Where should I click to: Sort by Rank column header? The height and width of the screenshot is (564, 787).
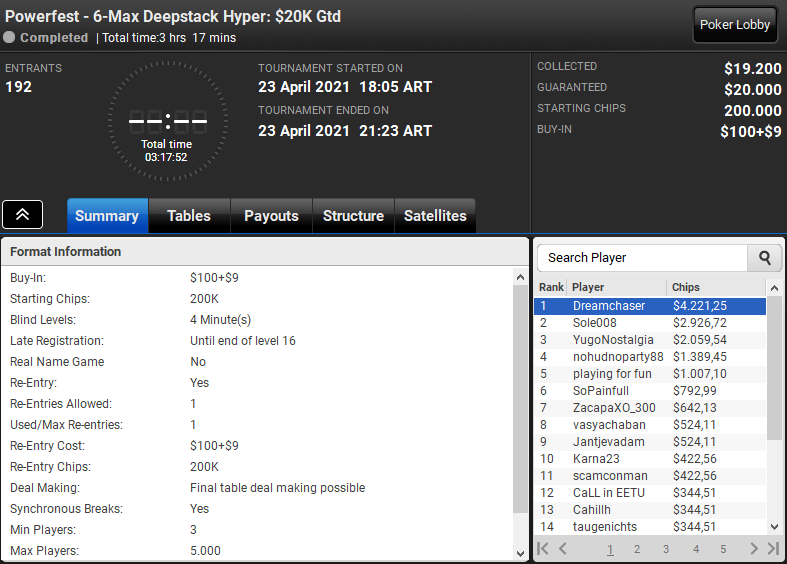point(551,287)
